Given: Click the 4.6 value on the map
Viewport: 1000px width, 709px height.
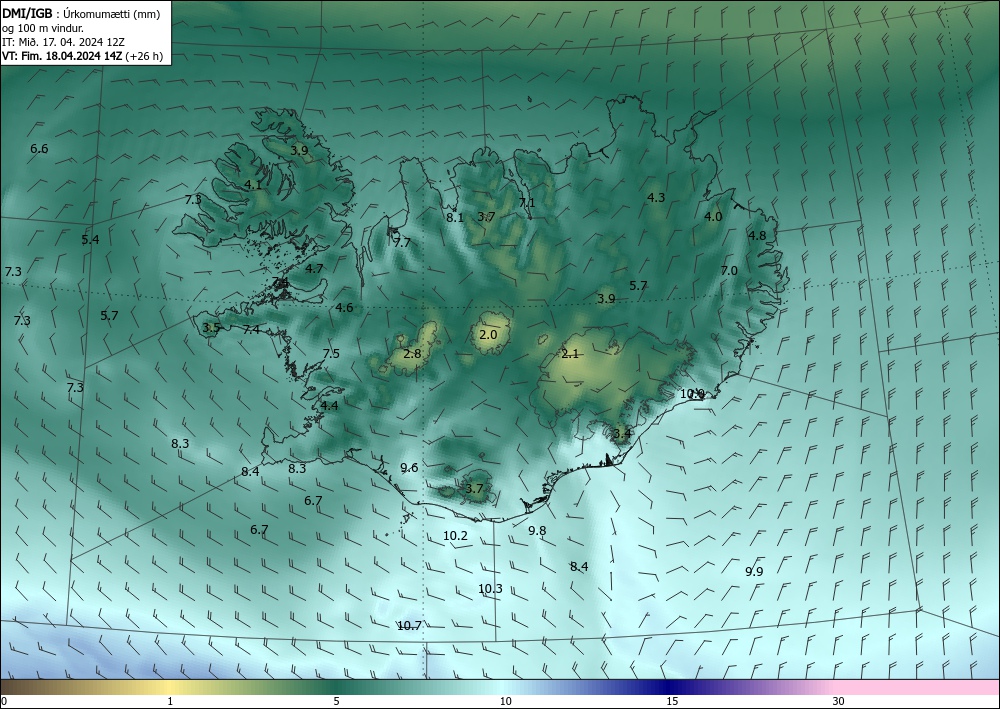Looking at the screenshot, I should pos(344,308).
